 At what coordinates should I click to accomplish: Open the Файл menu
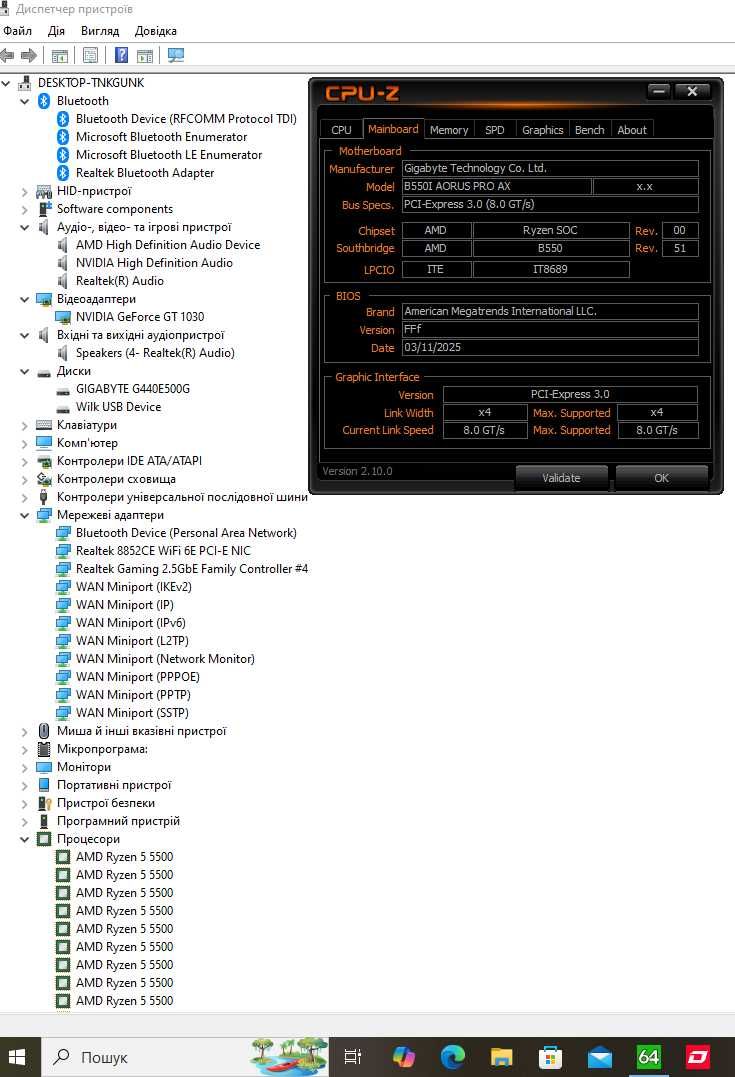pyautogui.click(x=17, y=31)
